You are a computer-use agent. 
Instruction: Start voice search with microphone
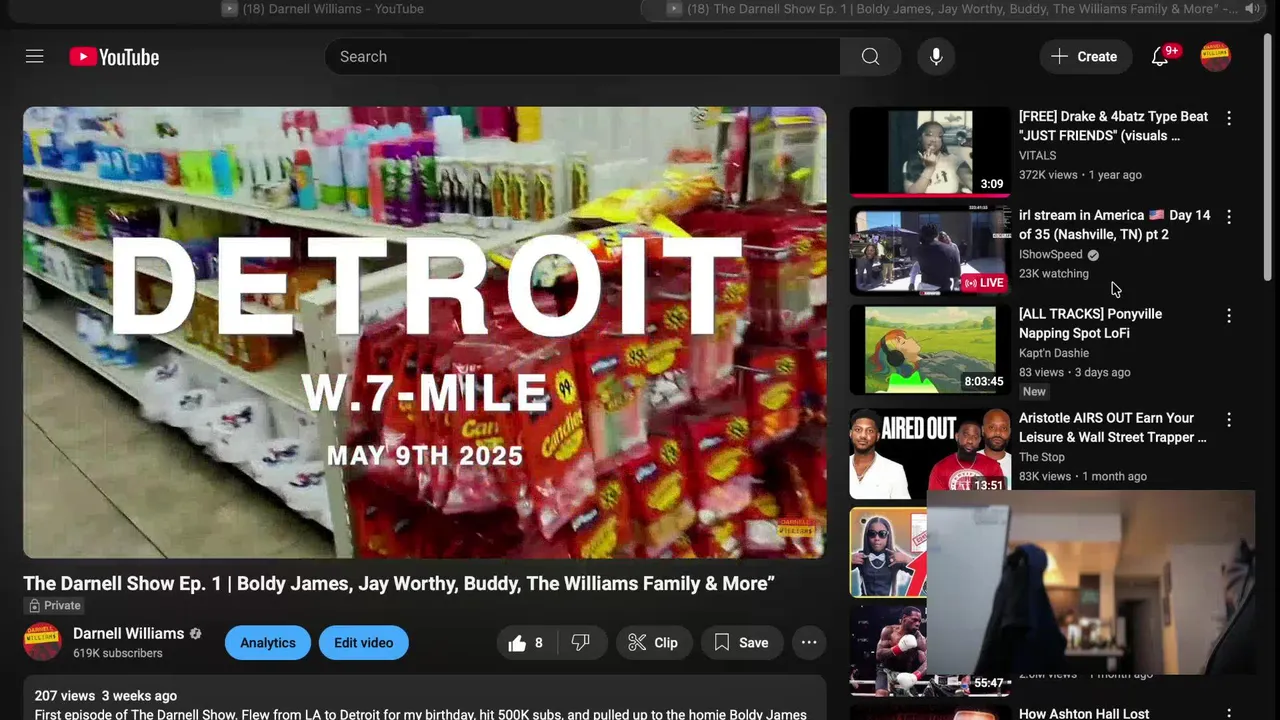click(936, 57)
